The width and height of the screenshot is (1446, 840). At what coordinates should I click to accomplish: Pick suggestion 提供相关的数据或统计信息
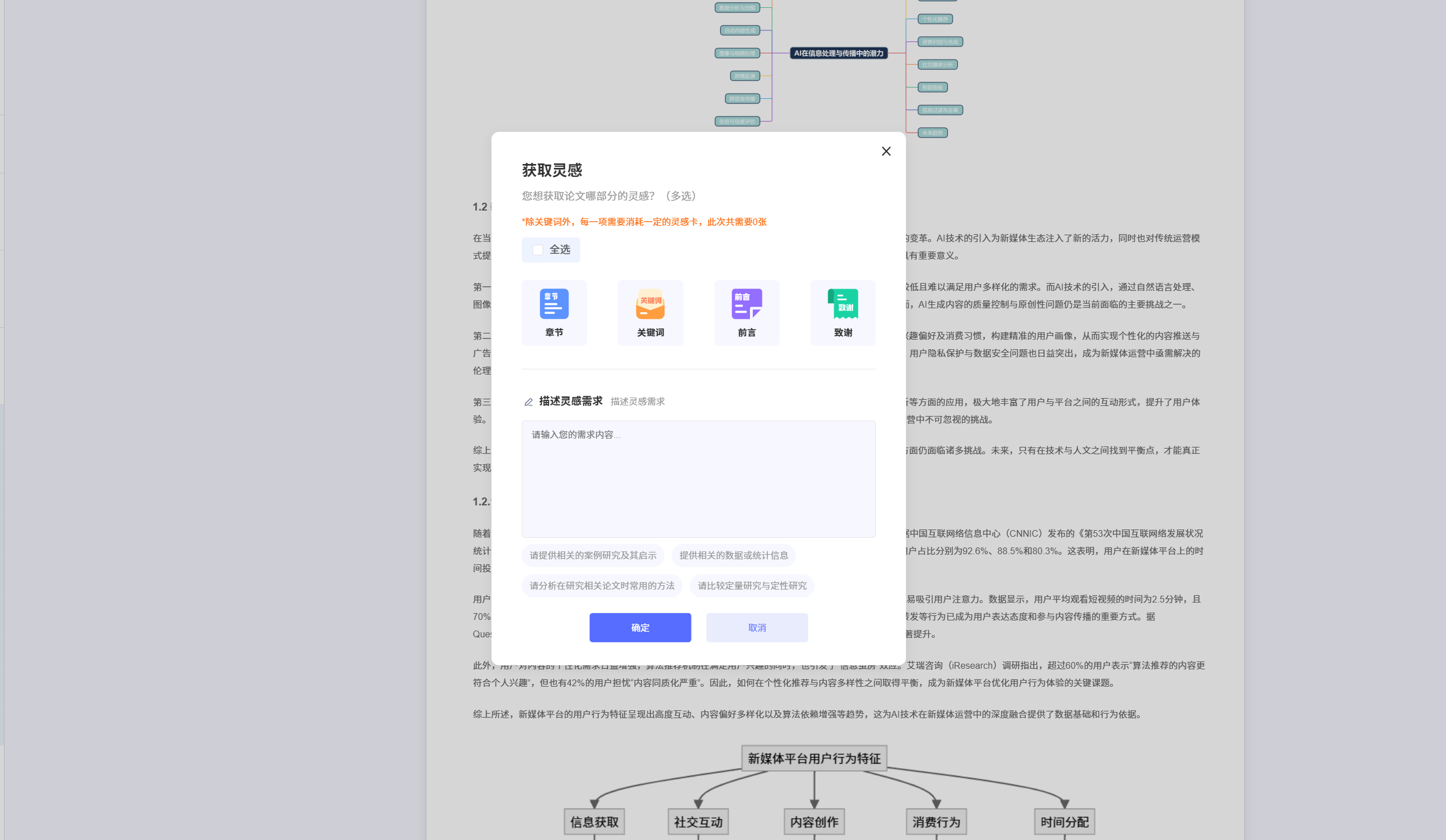pos(733,555)
